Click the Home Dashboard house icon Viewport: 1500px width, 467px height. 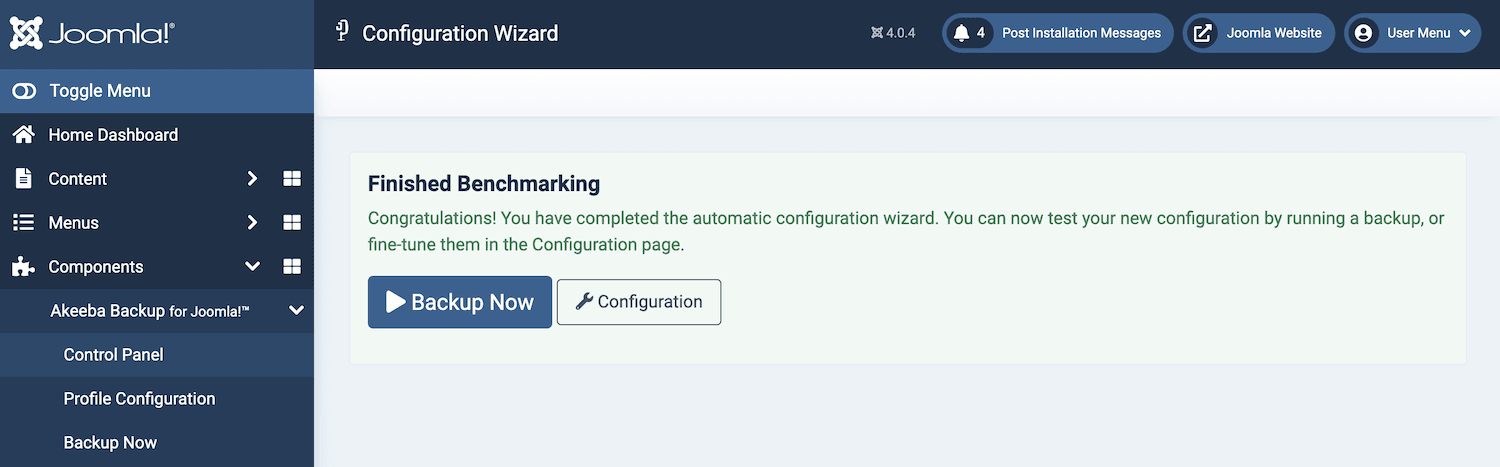24,135
